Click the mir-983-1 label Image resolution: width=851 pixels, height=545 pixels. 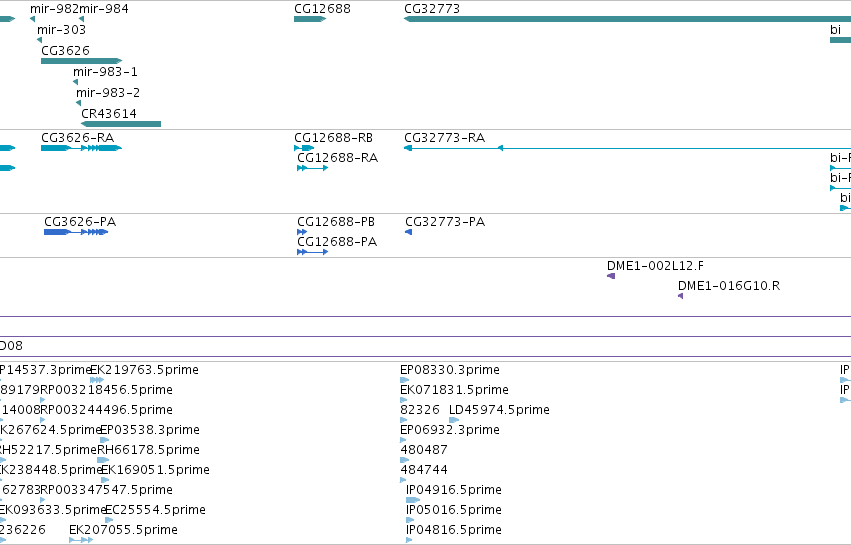105,72
